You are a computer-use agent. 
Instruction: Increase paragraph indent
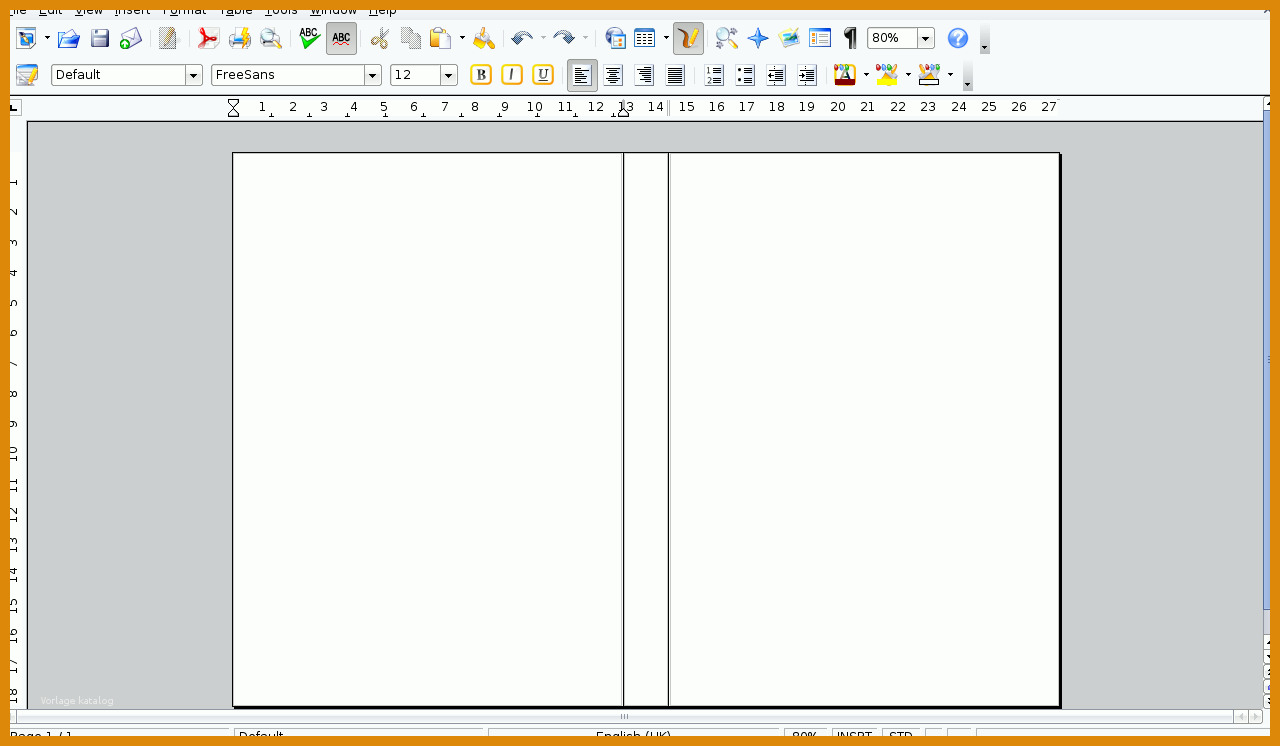[807, 75]
